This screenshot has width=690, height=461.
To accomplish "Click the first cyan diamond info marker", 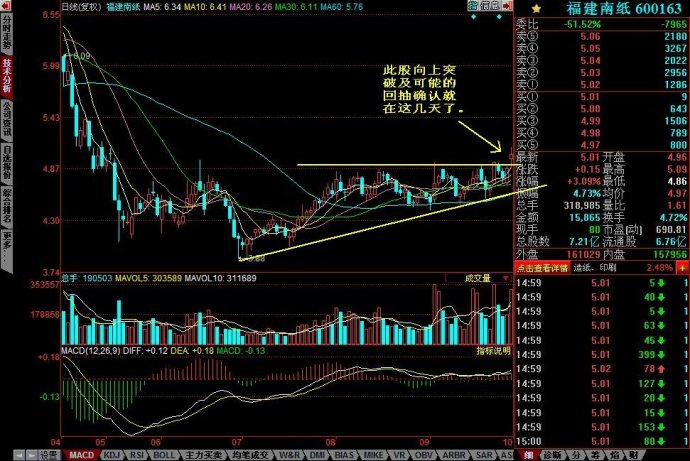I will pos(473,17).
